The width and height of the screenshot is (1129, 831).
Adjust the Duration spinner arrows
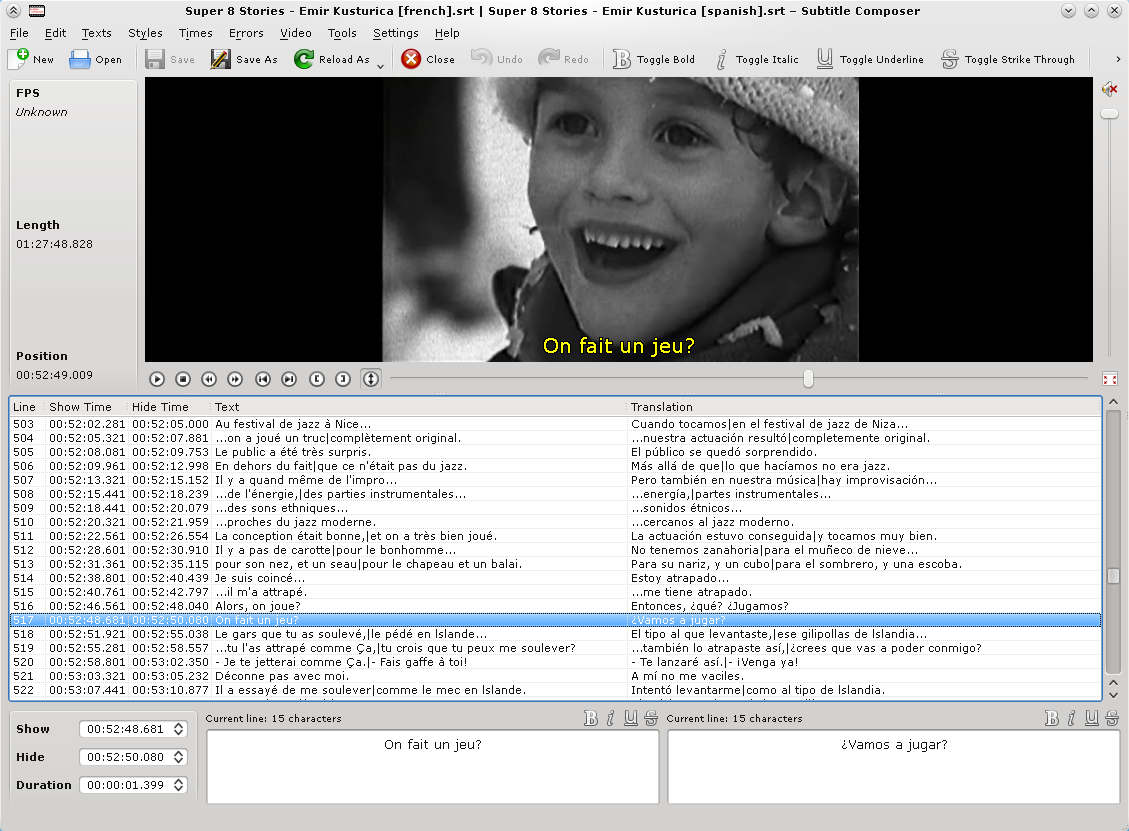179,785
